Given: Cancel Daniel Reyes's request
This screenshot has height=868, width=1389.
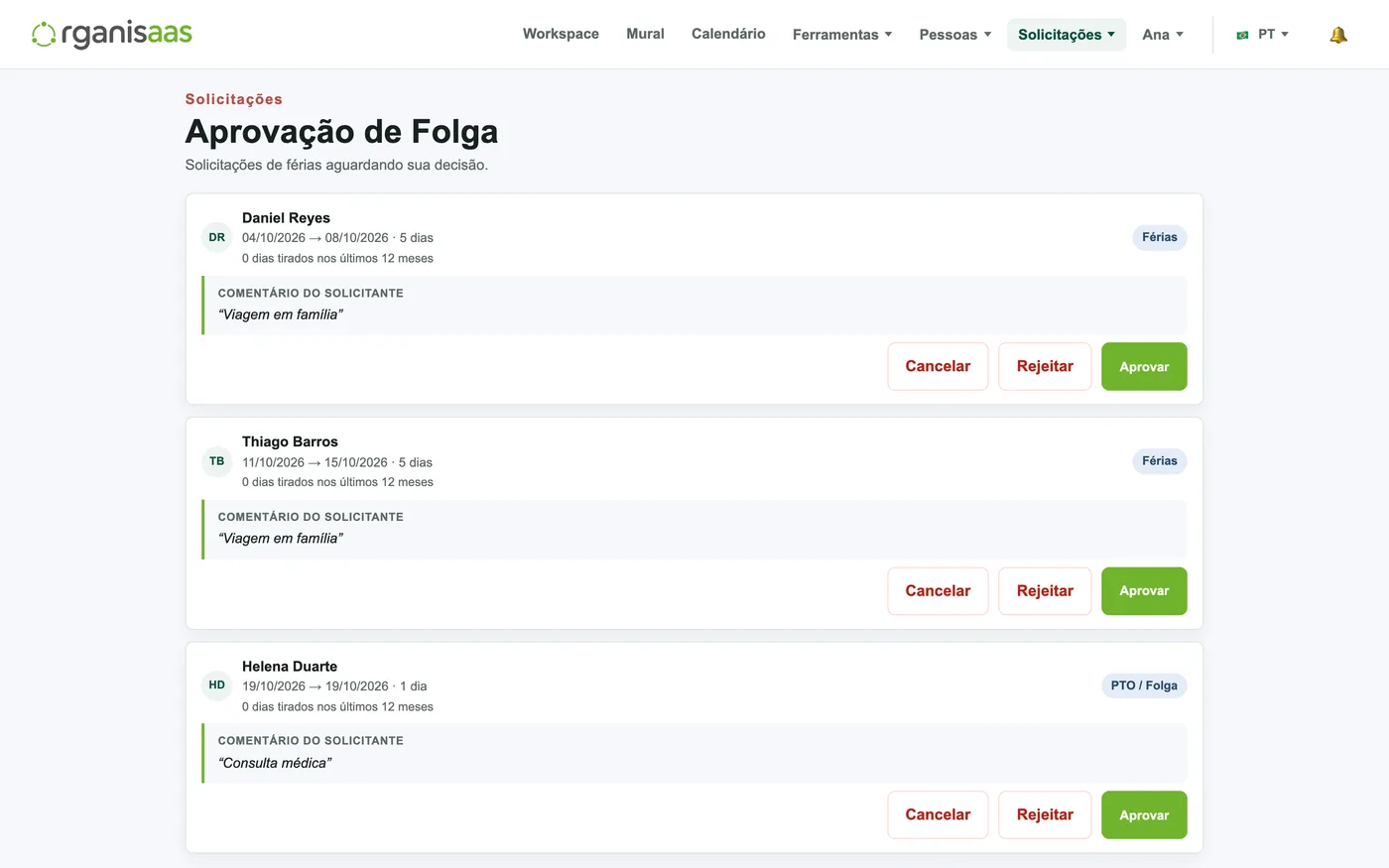Looking at the screenshot, I should coord(938,366).
